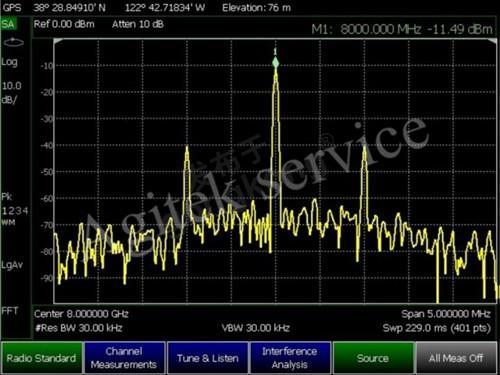
Task: Click the 1234 trace status indicator
Action: [15, 211]
